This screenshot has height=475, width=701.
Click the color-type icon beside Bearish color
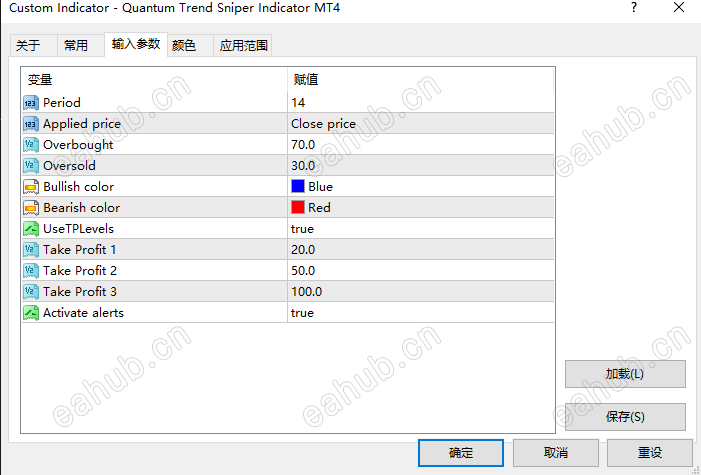coord(31,208)
